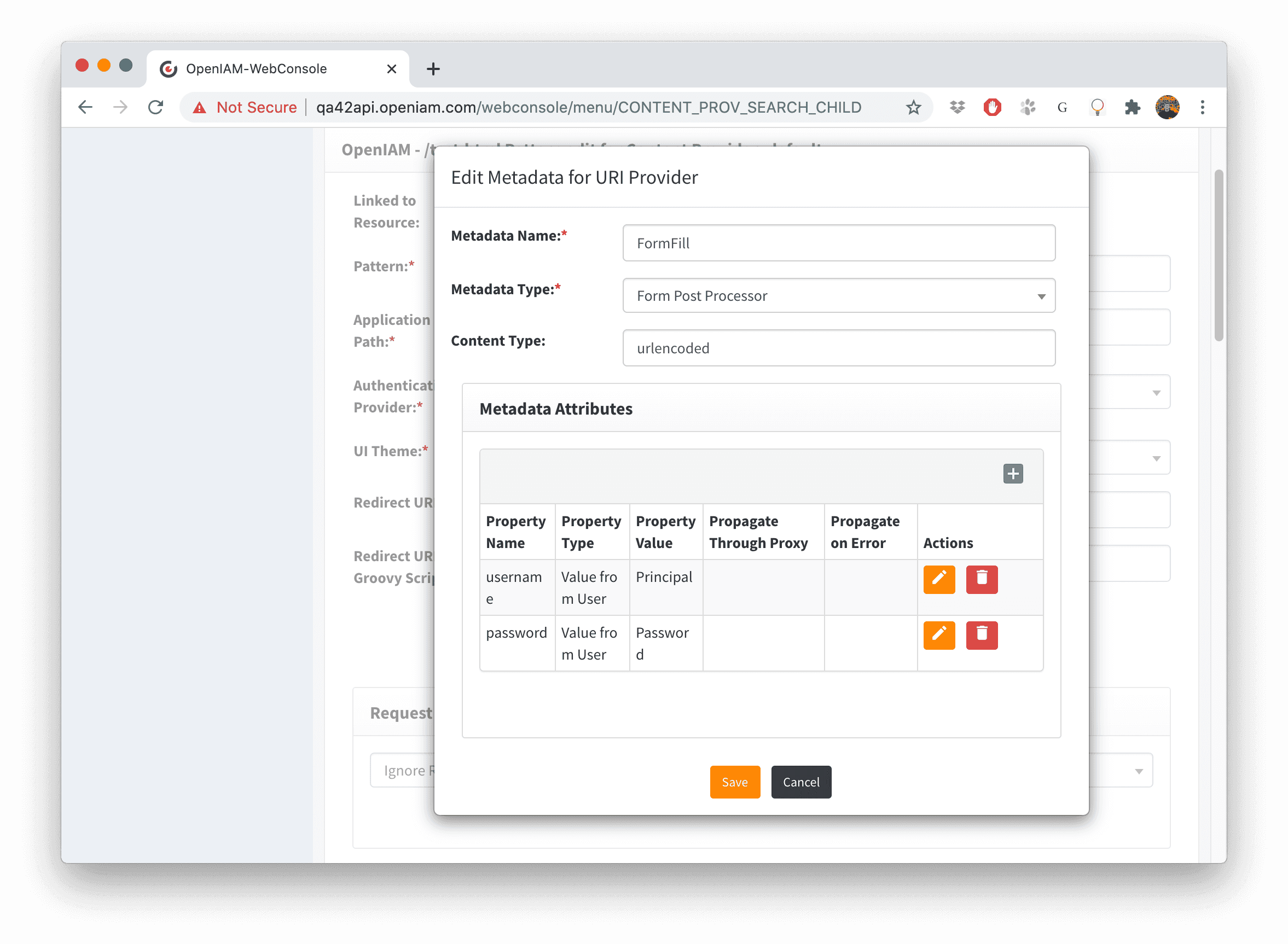Expand the Ignore dropdown arrow behind dialog
1288x944 pixels.
pyautogui.click(x=1138, y=771)
